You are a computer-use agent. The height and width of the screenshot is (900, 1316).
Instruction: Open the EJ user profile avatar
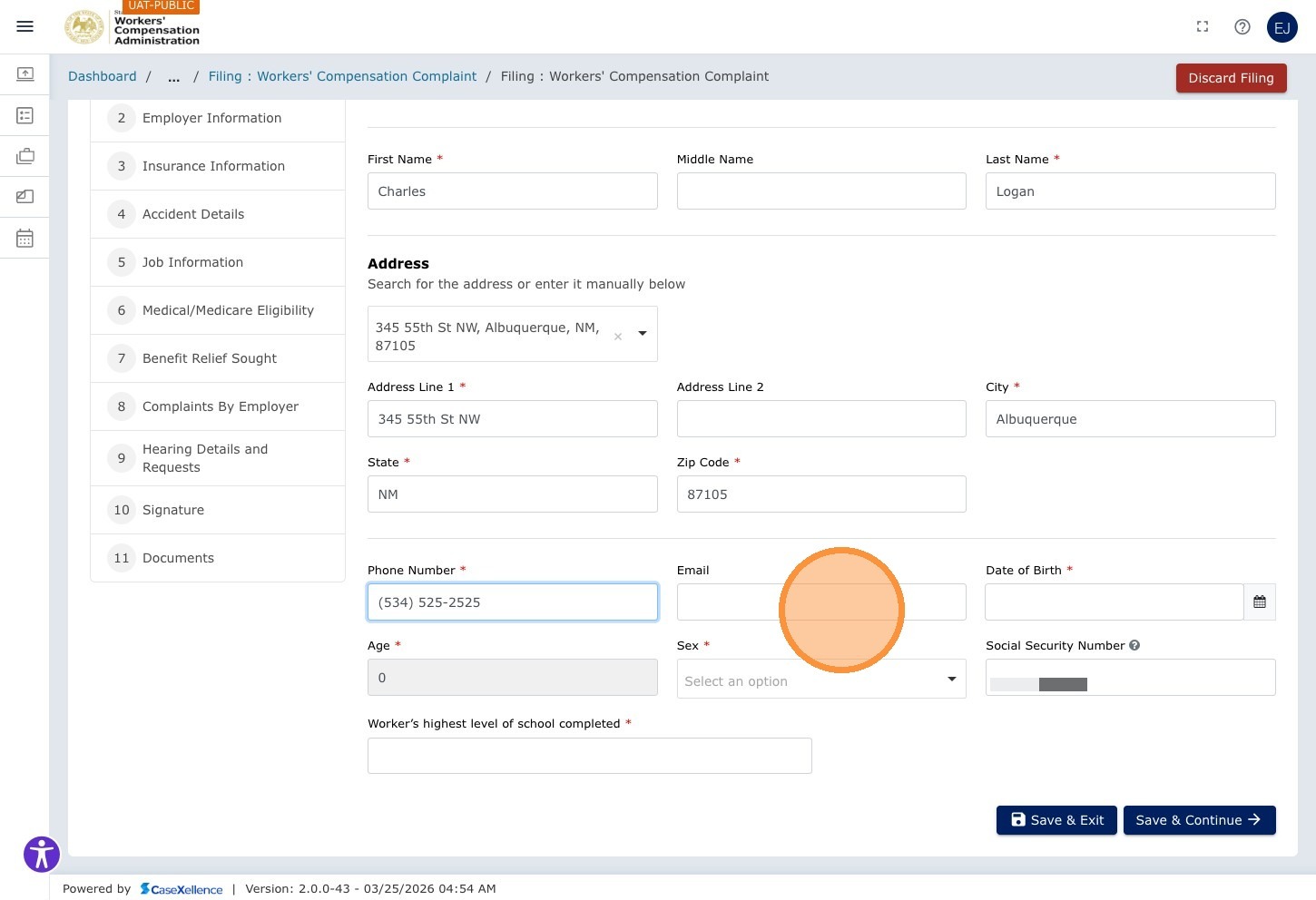1282,27
